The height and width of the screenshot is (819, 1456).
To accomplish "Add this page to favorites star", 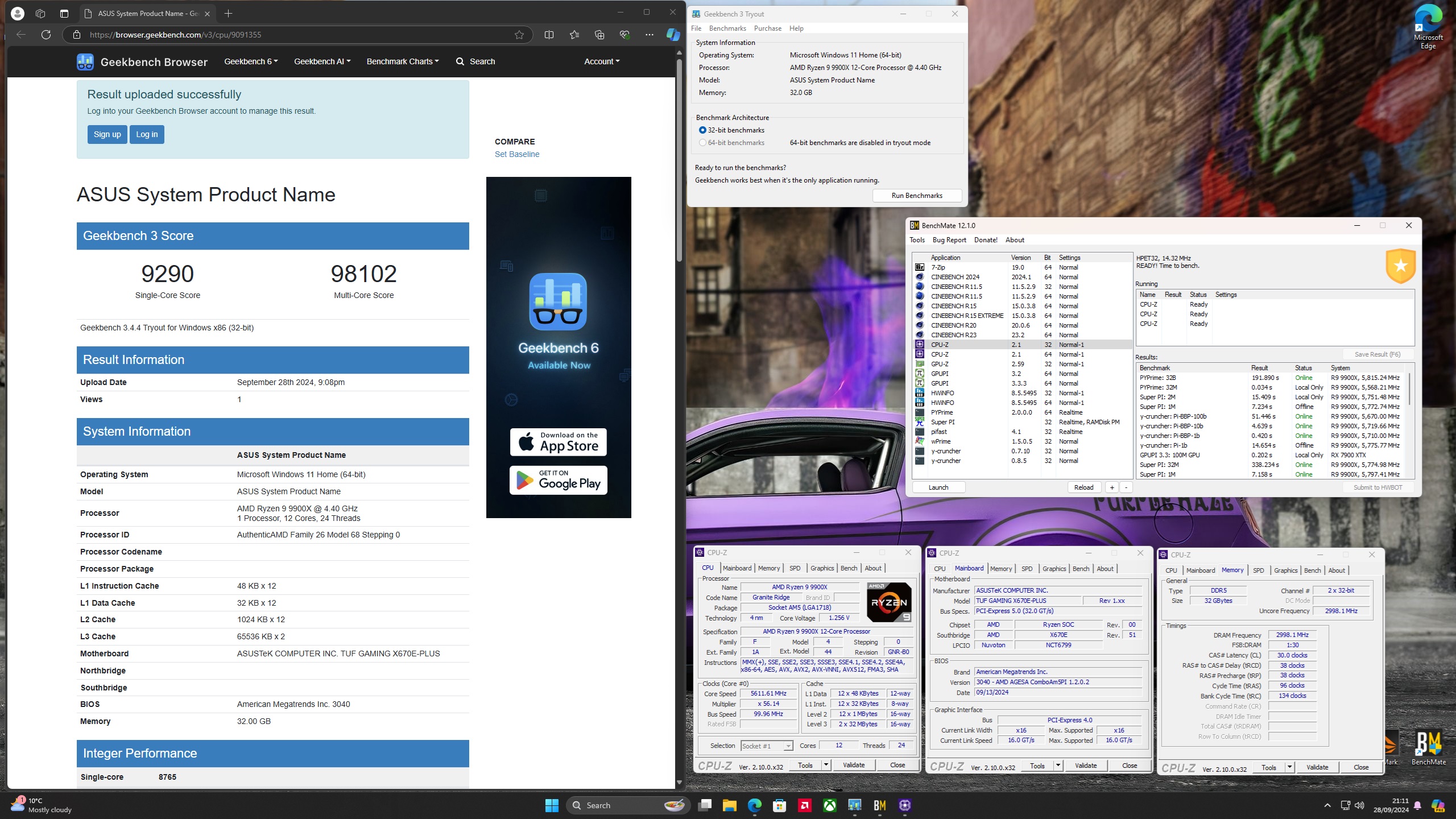I will 519,35.
